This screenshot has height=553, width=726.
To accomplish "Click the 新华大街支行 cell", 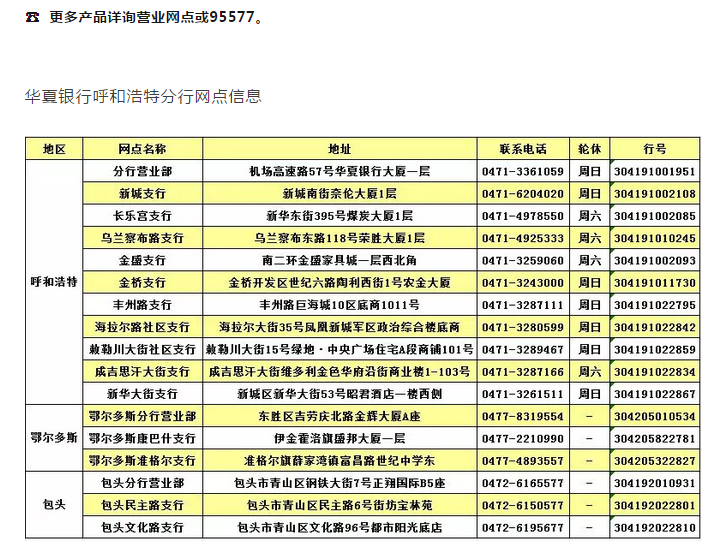I will point(143,394).
